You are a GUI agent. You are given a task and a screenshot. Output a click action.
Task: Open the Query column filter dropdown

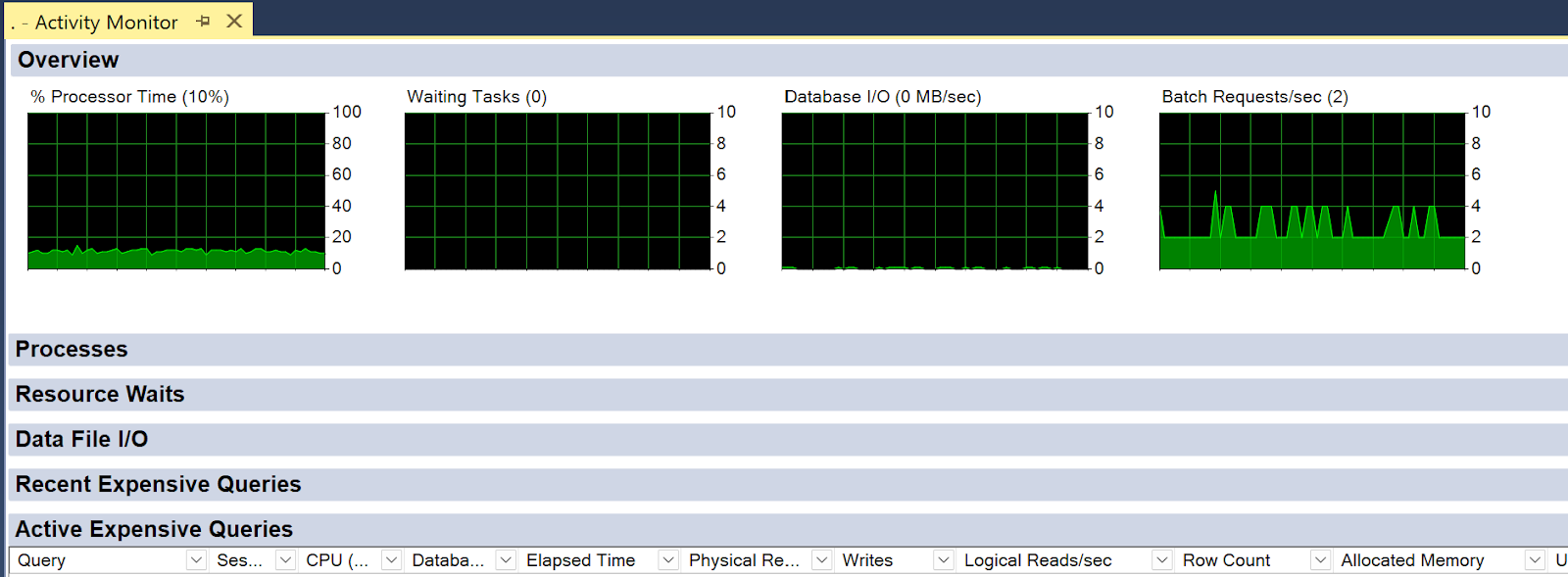196,560
